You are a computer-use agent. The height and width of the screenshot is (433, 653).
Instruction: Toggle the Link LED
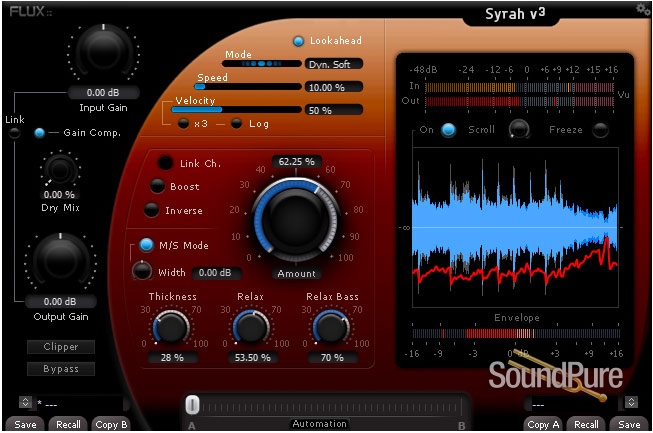[x=15, y=133]
